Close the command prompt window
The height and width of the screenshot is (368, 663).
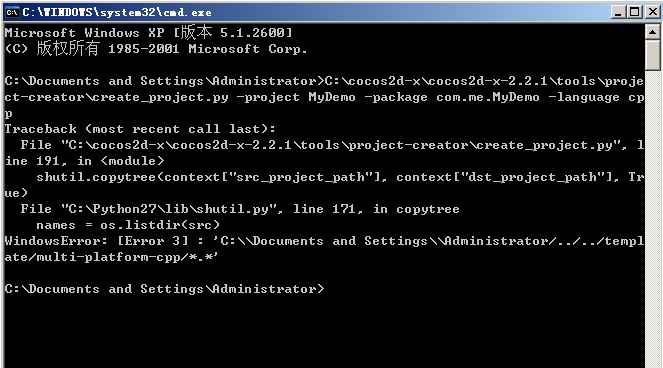pos(653,12)
